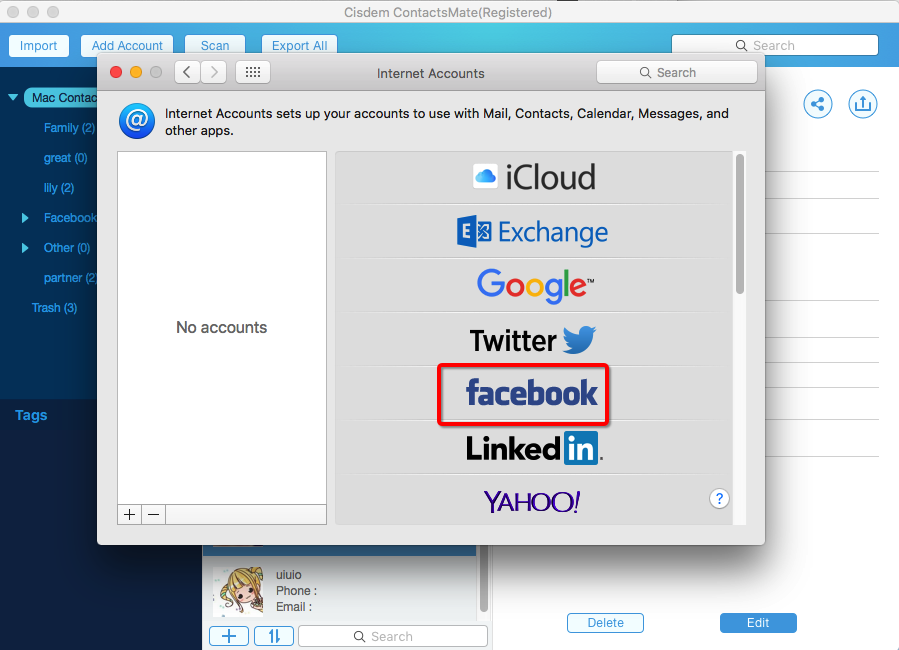Select the uiuio contact name

[x=288, y=574]
